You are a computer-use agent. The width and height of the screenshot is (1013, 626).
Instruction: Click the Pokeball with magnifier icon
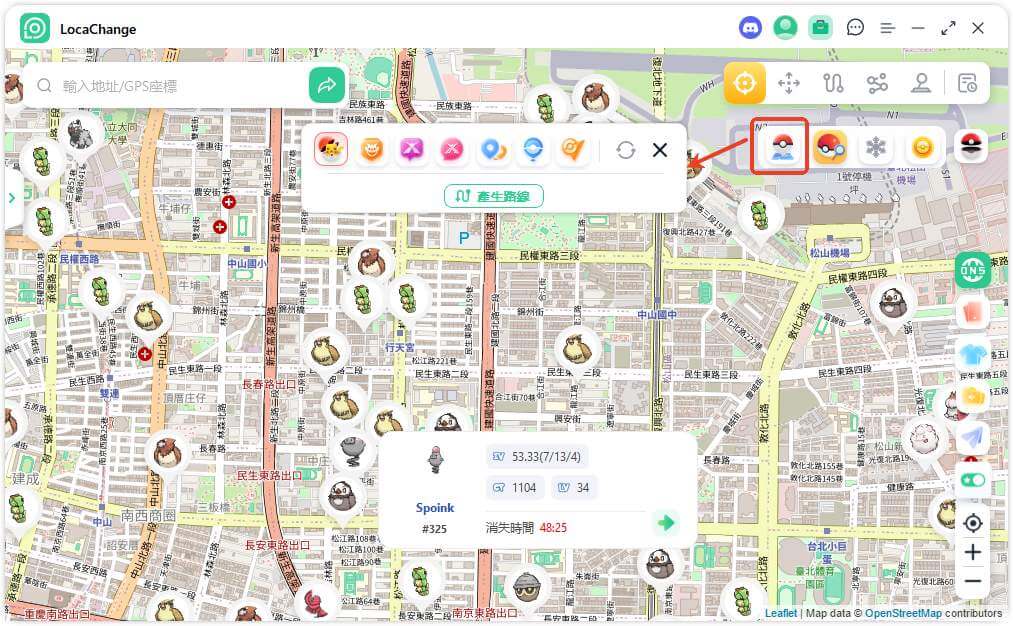click(830, 147)
